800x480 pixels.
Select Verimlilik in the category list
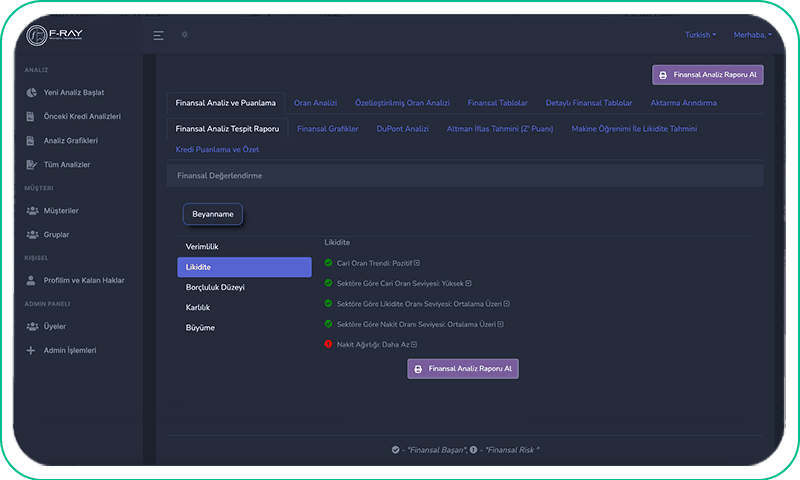[202, 247]
